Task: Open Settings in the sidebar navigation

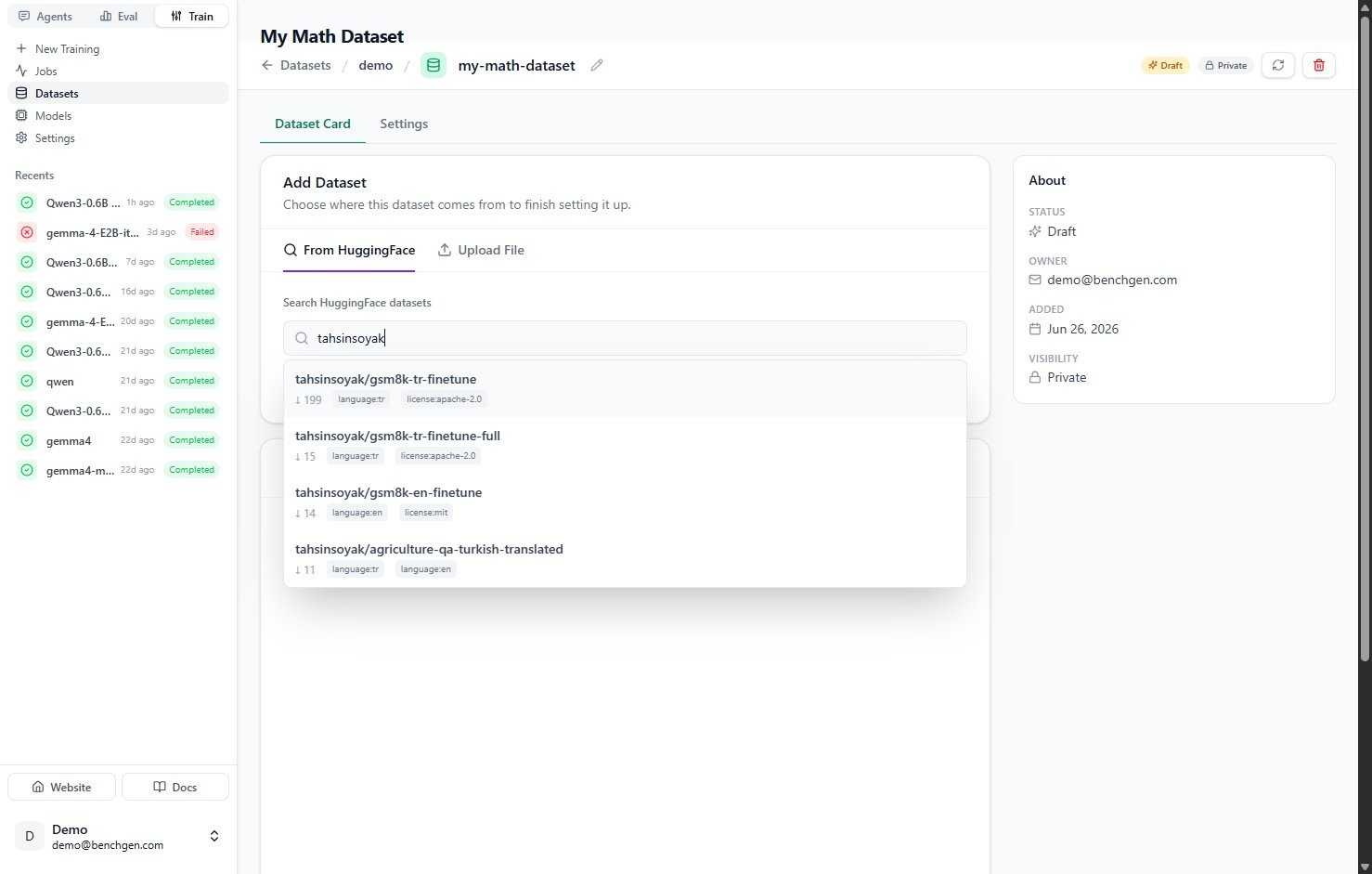Action: 118,137
